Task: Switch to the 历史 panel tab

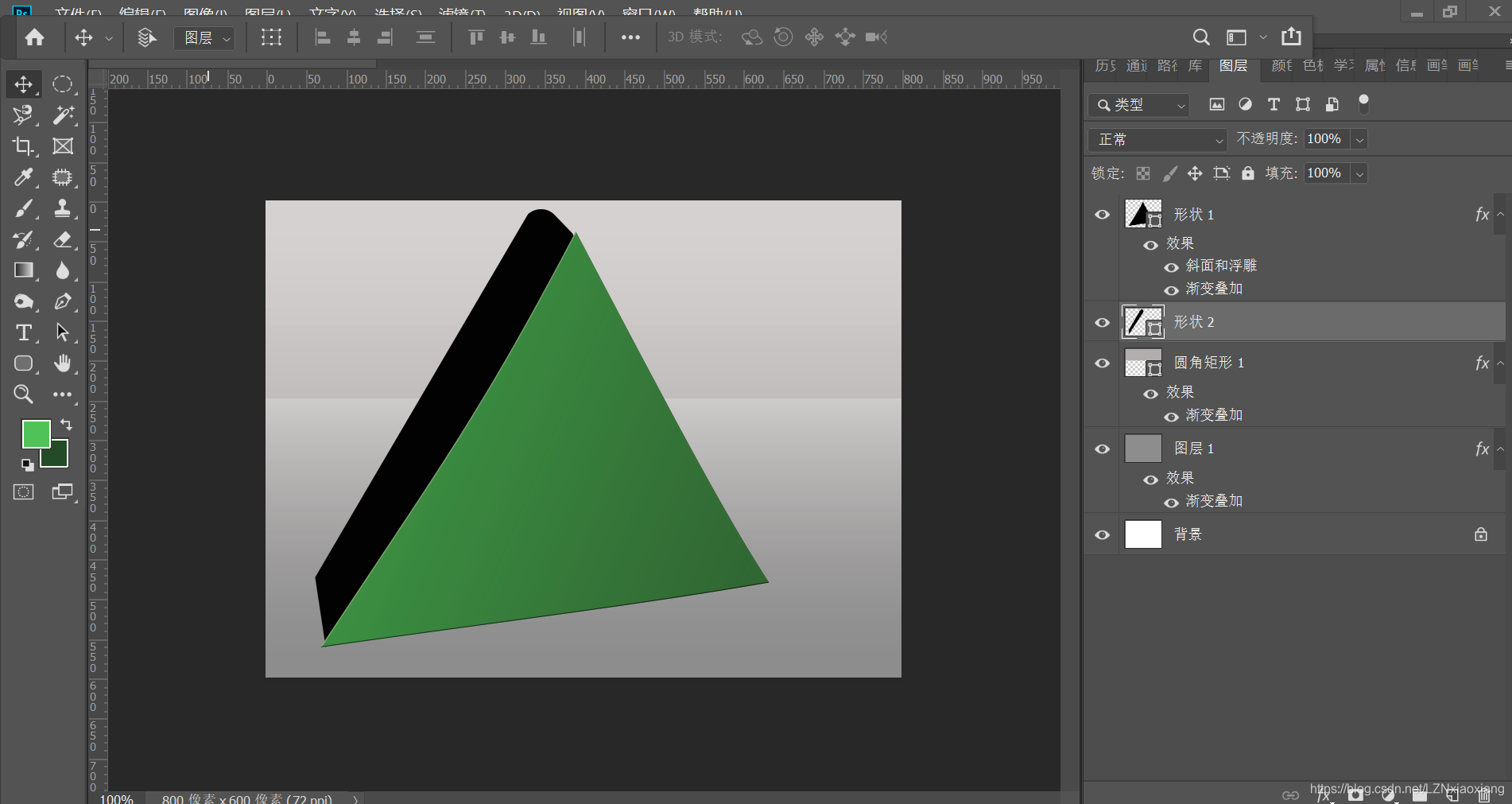Action: tap(1106, 66)
